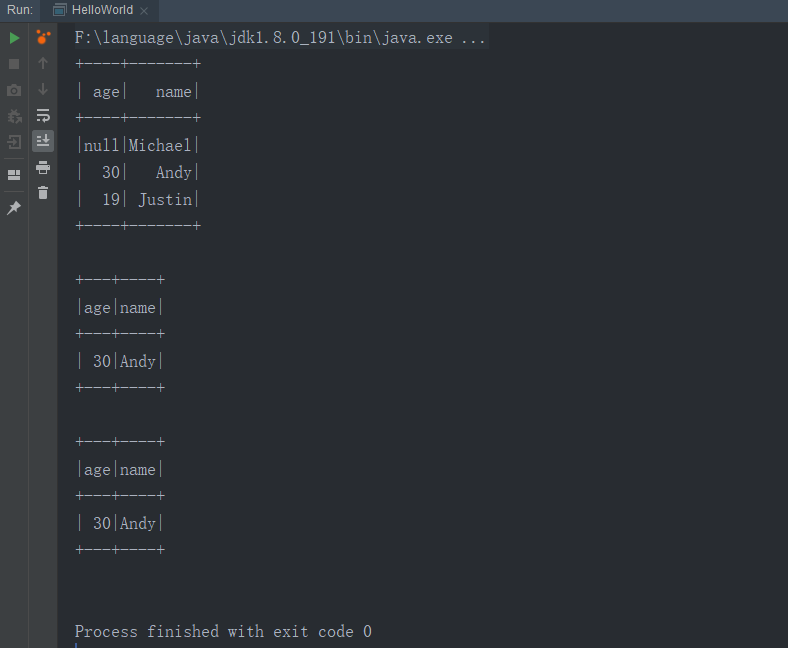Click the Exit arrow icon
The height and width of the screenshot is (648, 788).
pyautogui.click(x=14, y=142)
